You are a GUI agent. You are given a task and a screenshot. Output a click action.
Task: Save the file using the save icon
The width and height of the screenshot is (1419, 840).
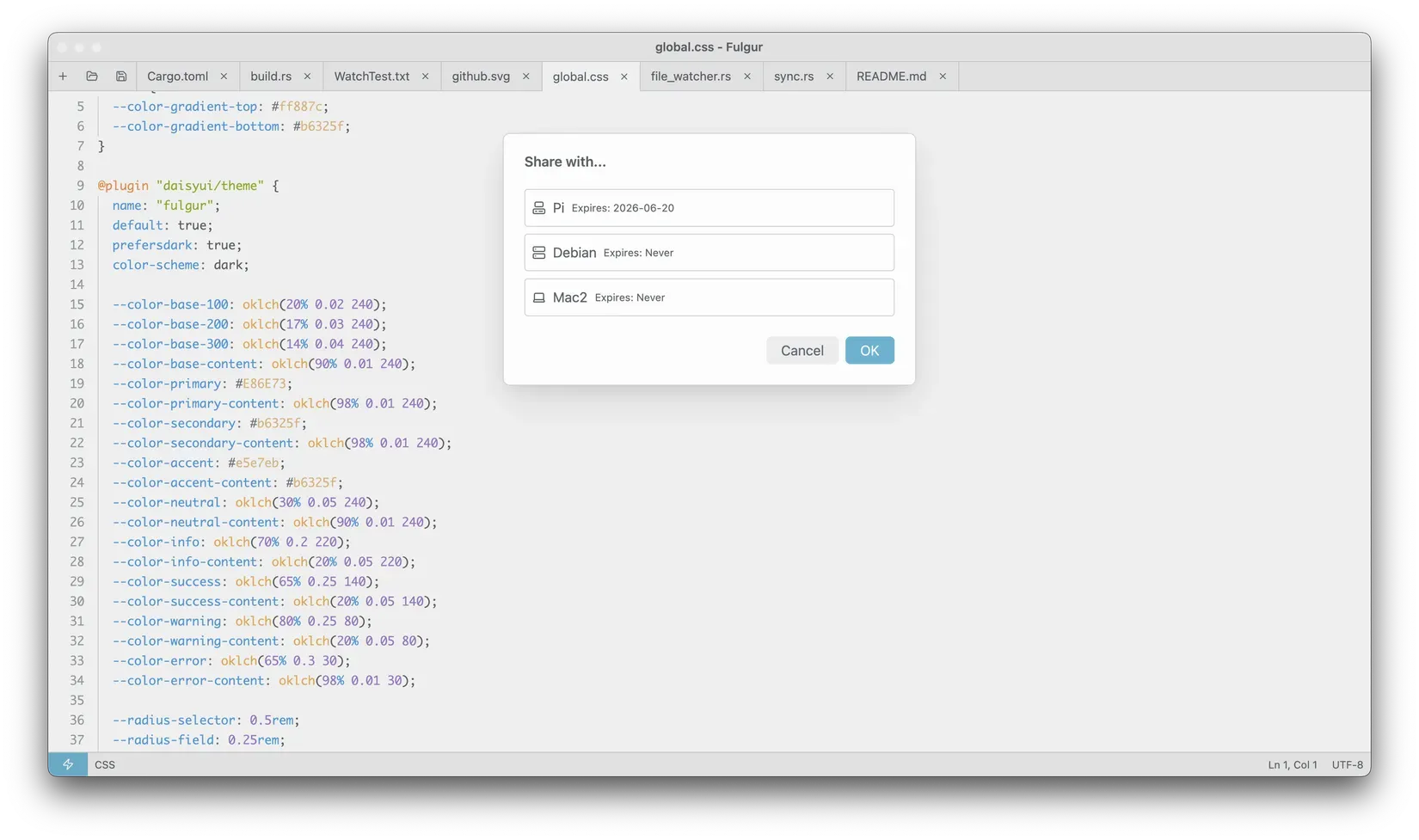coord(120,76)
